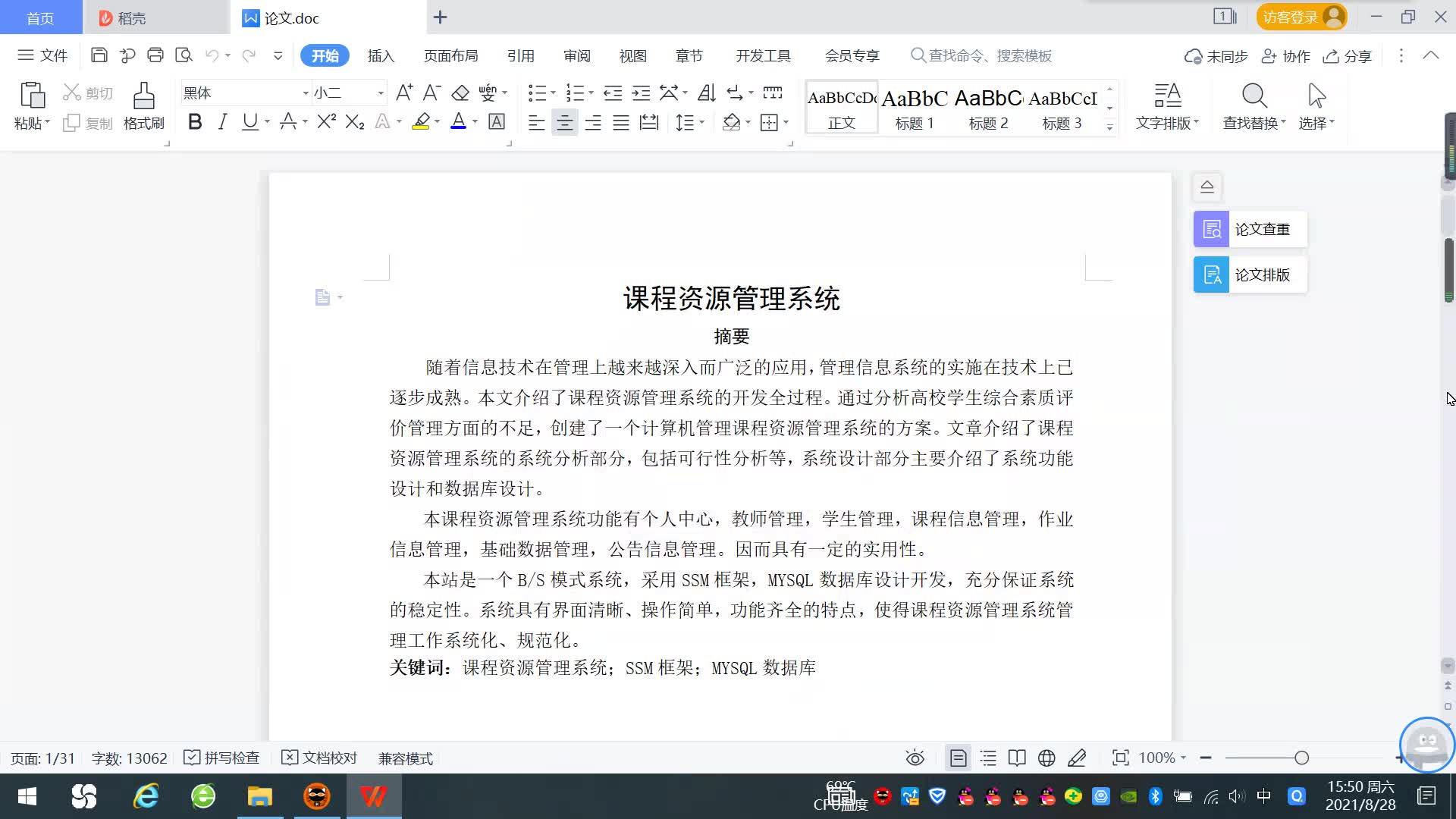Select center alignment icon
Image resolution: width=1456 pixels, height=819 pixels.
[564, 122]
